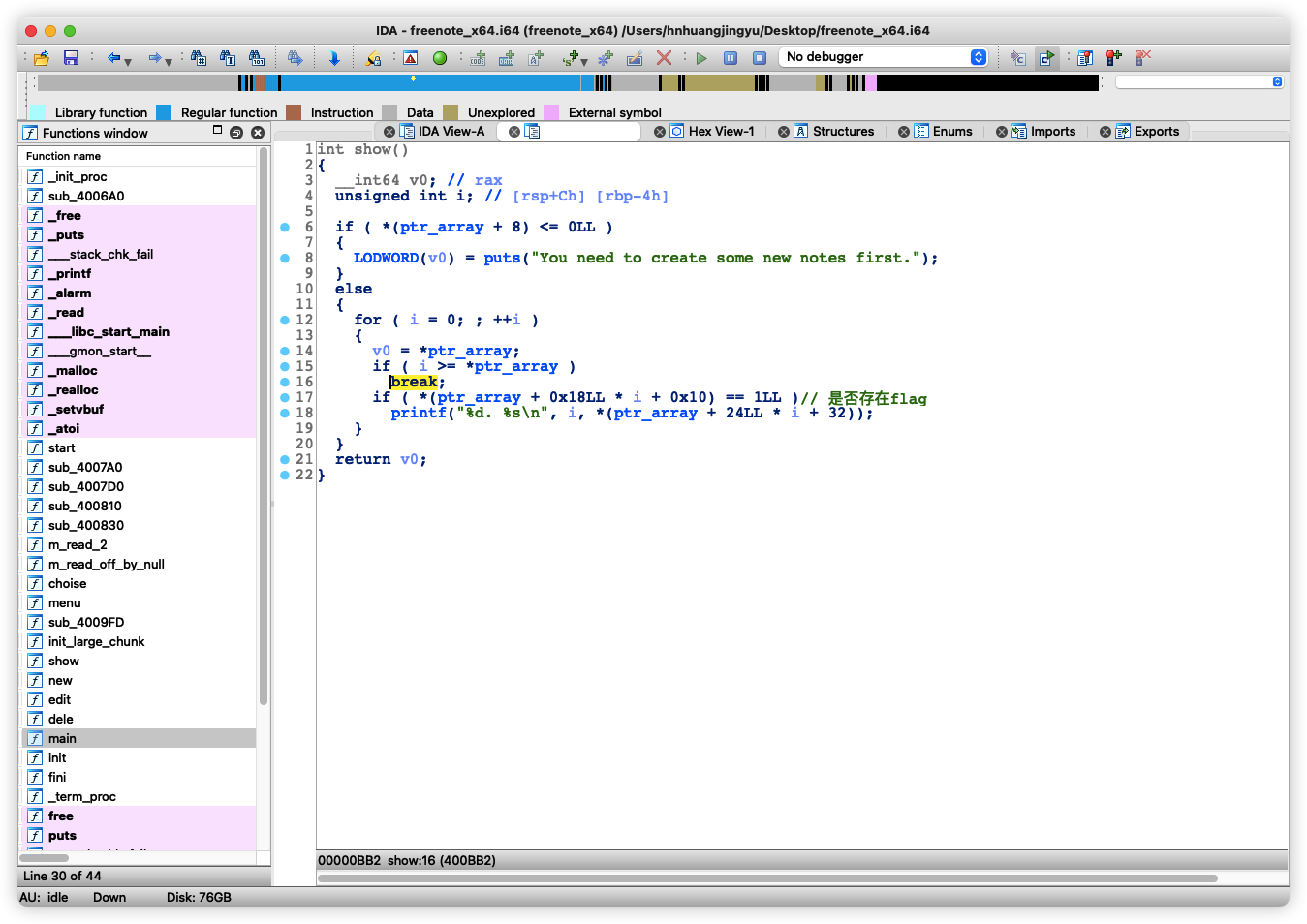
Task: Jump forward with the right arrow
Action: 154,58
